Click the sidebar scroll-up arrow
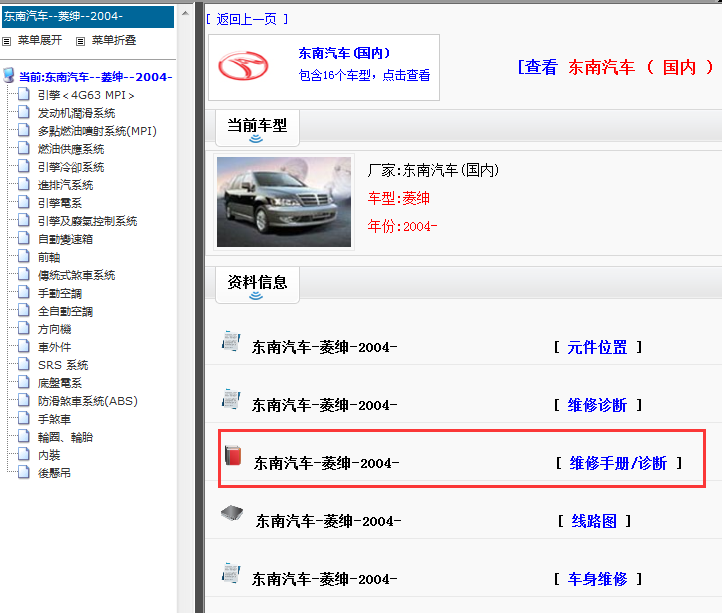 pos(185,13)
